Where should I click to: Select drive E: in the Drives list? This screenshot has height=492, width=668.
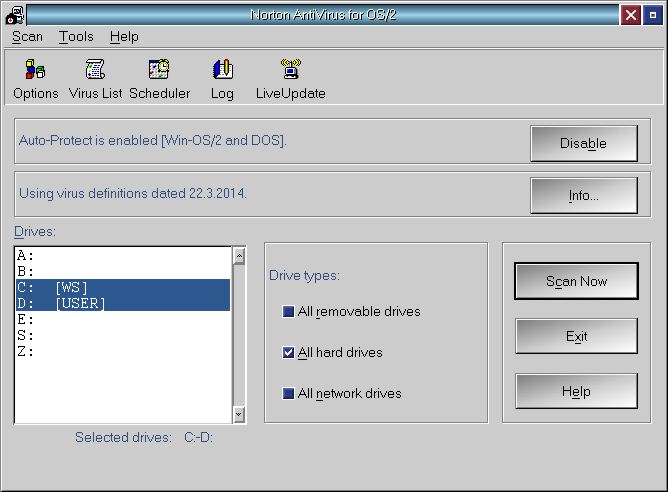[x=123, y=319]
